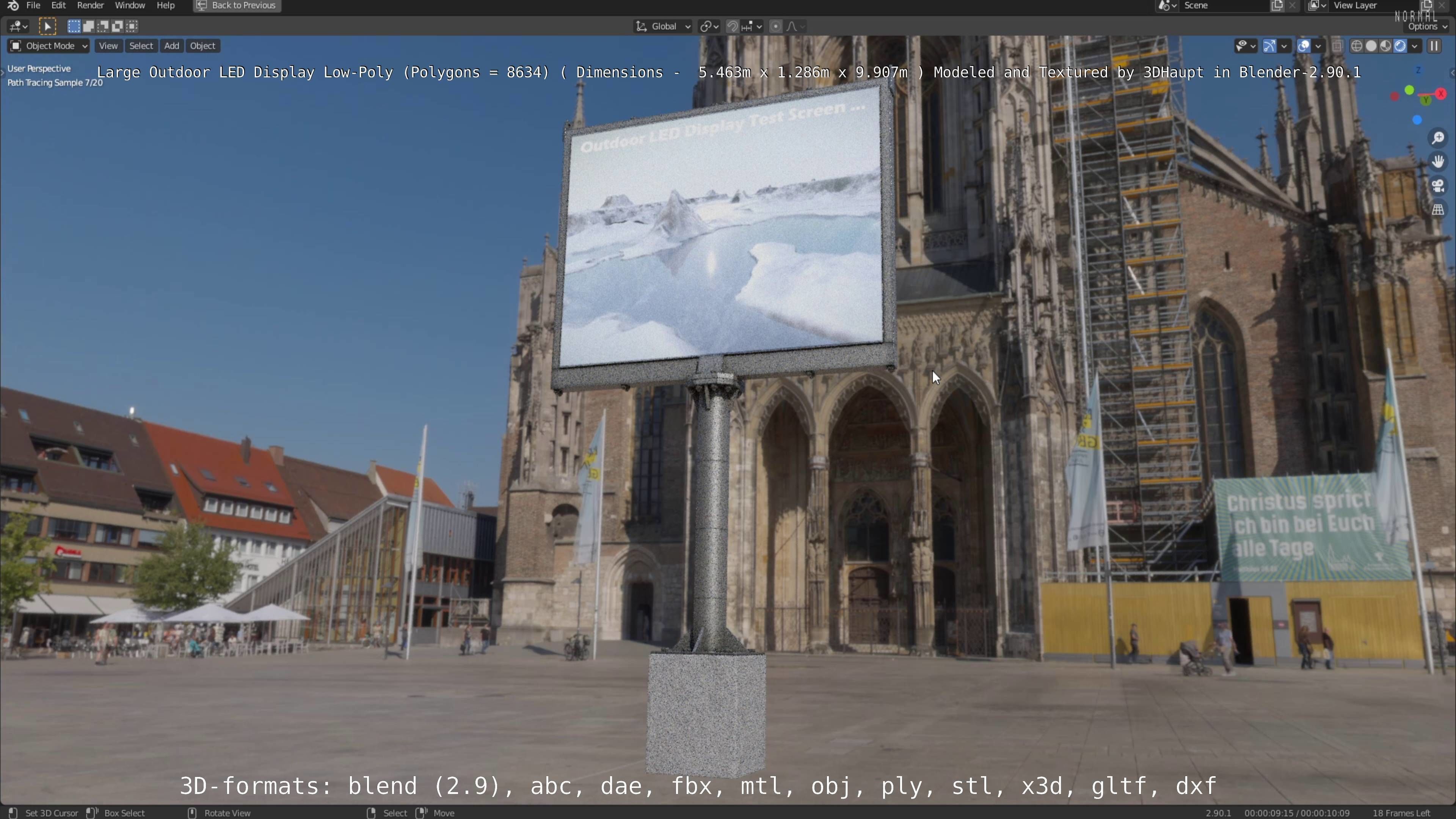Click the red X axis gizmo
The image size is (1456, 819).
tap(1441, 94)
